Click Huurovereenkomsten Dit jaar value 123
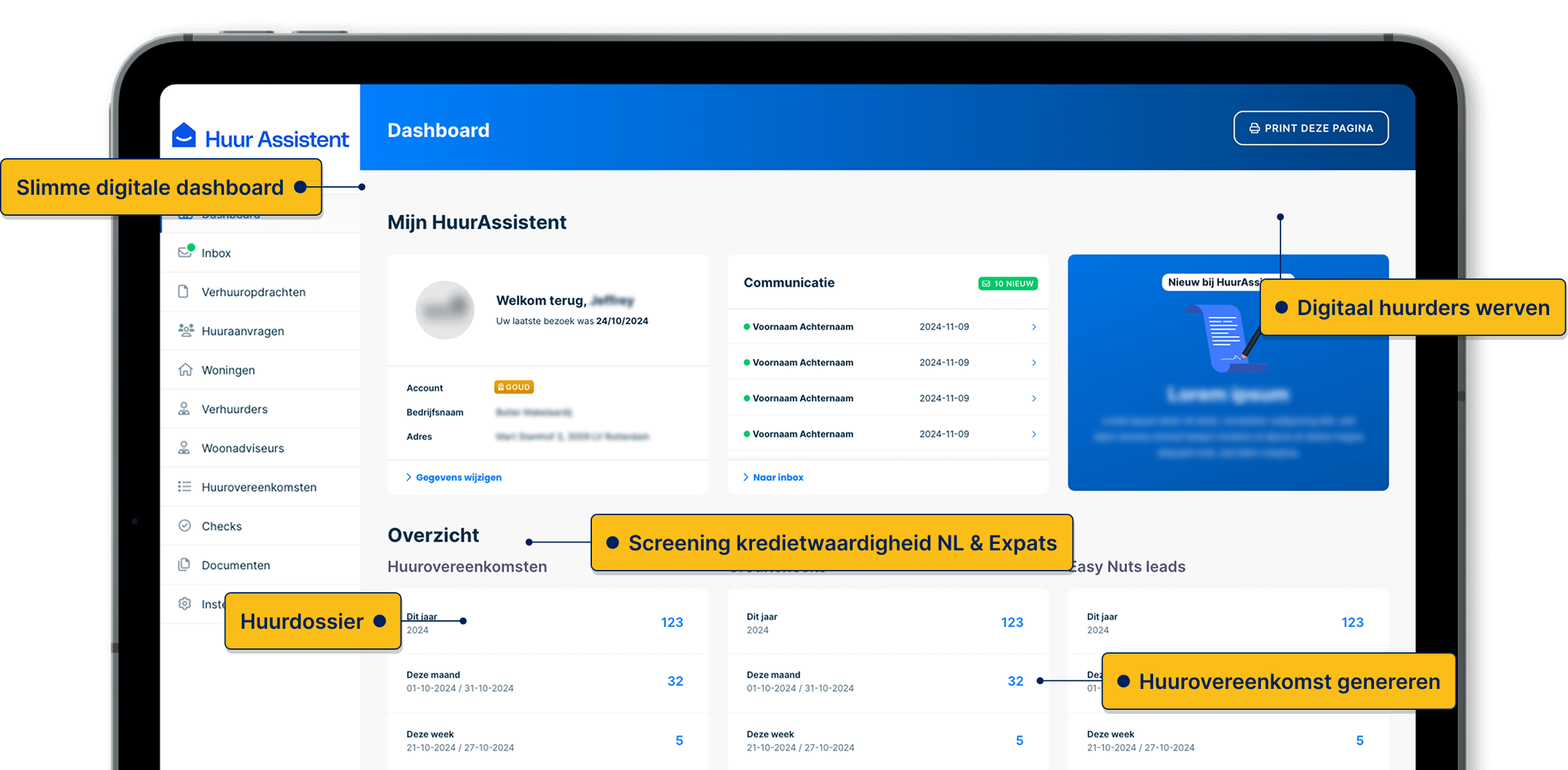The image size is (1568, 770). (672, 622)
